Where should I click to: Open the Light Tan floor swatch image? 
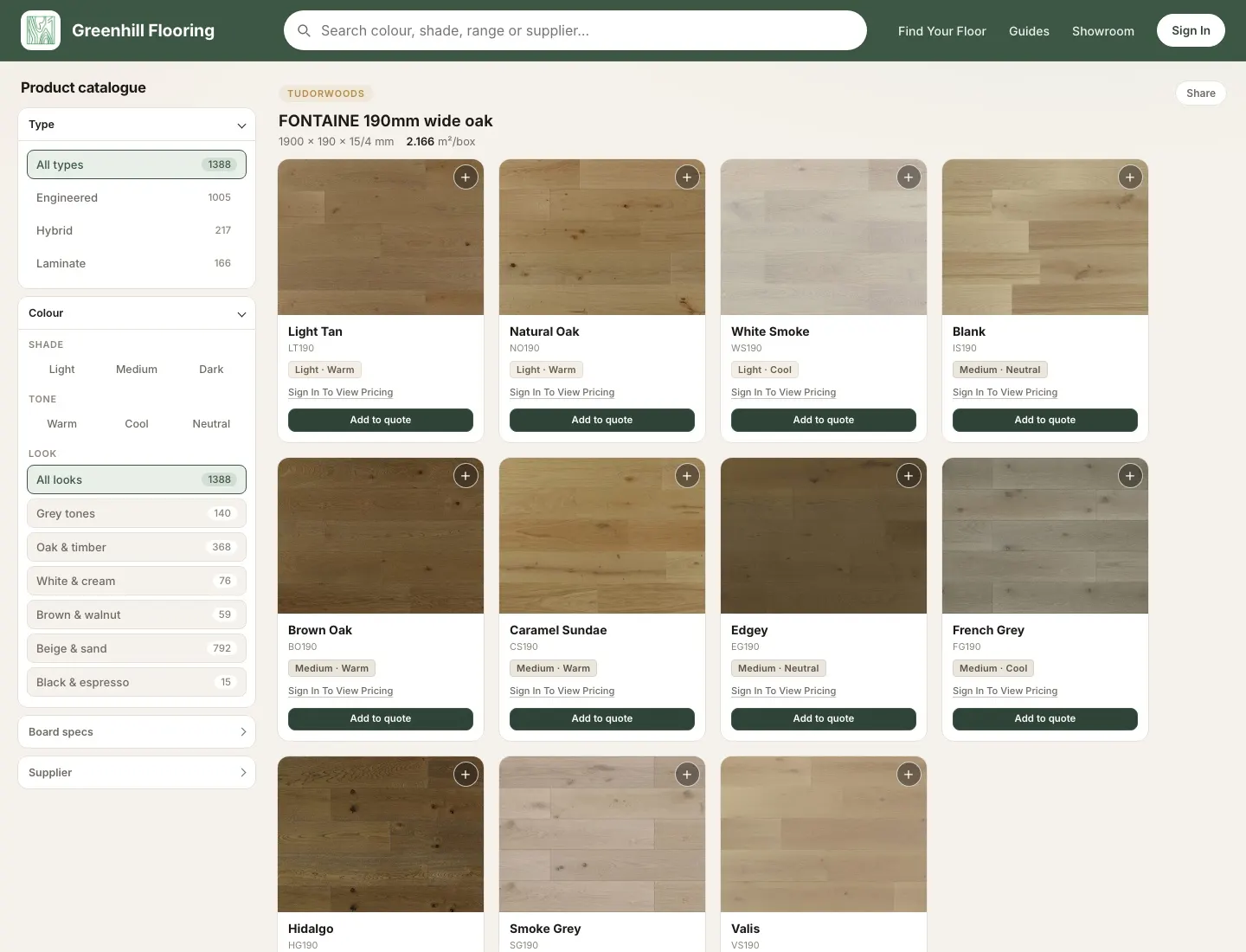click(x=381, y=237)
